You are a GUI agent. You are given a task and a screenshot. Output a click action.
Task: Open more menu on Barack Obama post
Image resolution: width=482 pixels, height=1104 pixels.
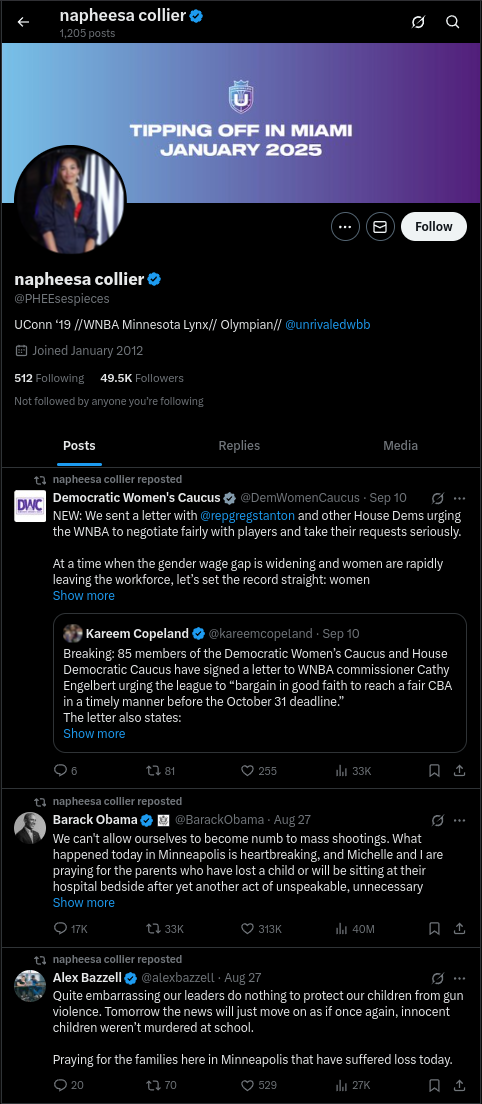[x=459, y=820]
